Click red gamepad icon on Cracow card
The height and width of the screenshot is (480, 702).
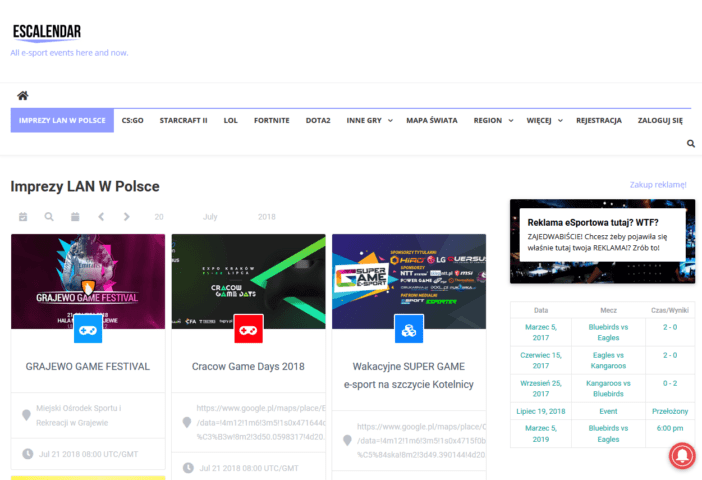(248, 329)
